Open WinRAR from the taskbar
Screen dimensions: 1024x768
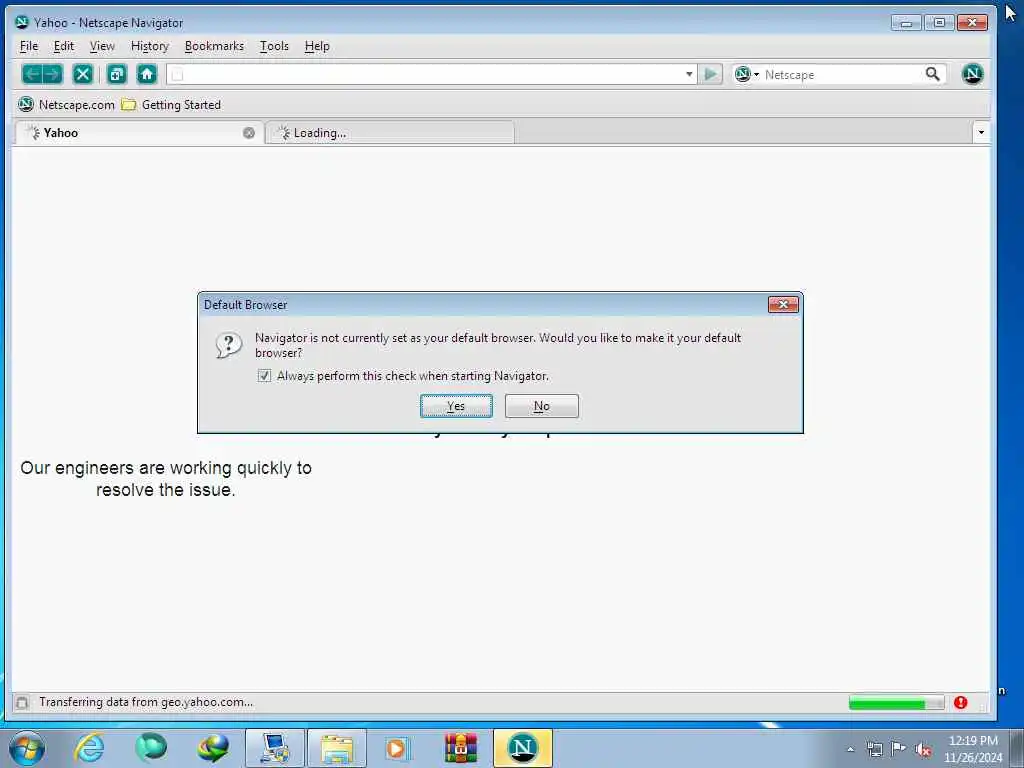click(460, 748)
